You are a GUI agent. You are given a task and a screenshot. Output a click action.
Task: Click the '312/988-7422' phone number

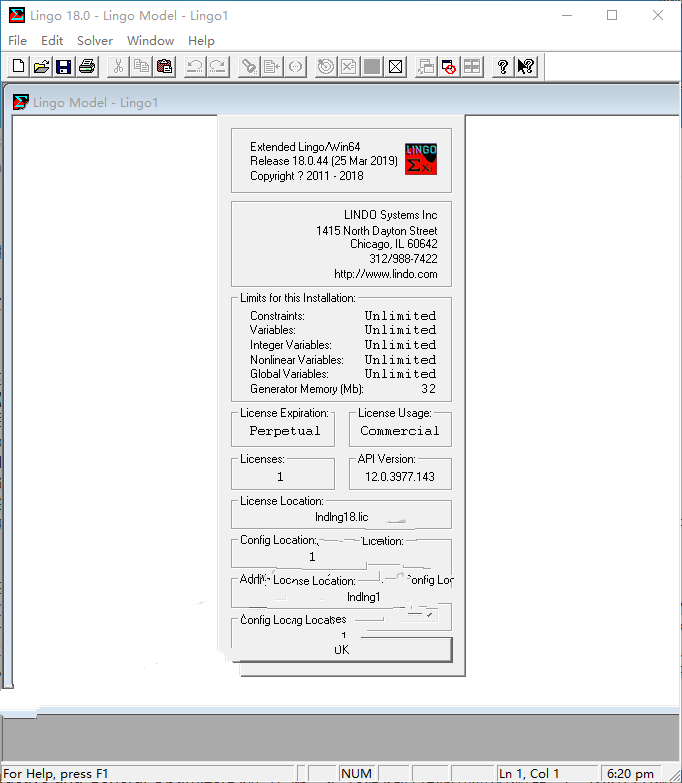click(403, 259)
